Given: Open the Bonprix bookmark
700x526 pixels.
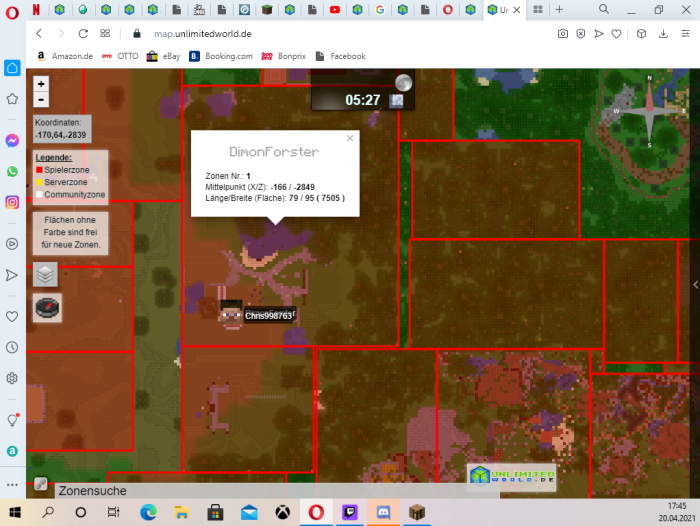Looking at the screenshot, I should (283, 56).
